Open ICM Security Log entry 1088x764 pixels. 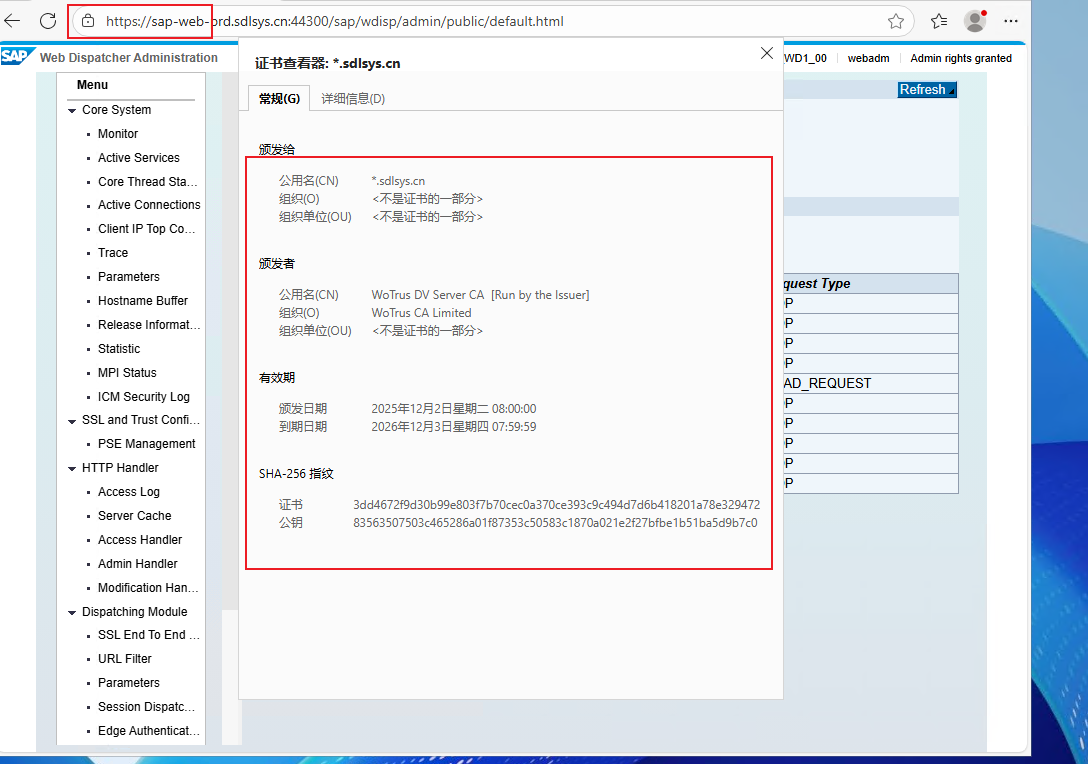[143, 397]
